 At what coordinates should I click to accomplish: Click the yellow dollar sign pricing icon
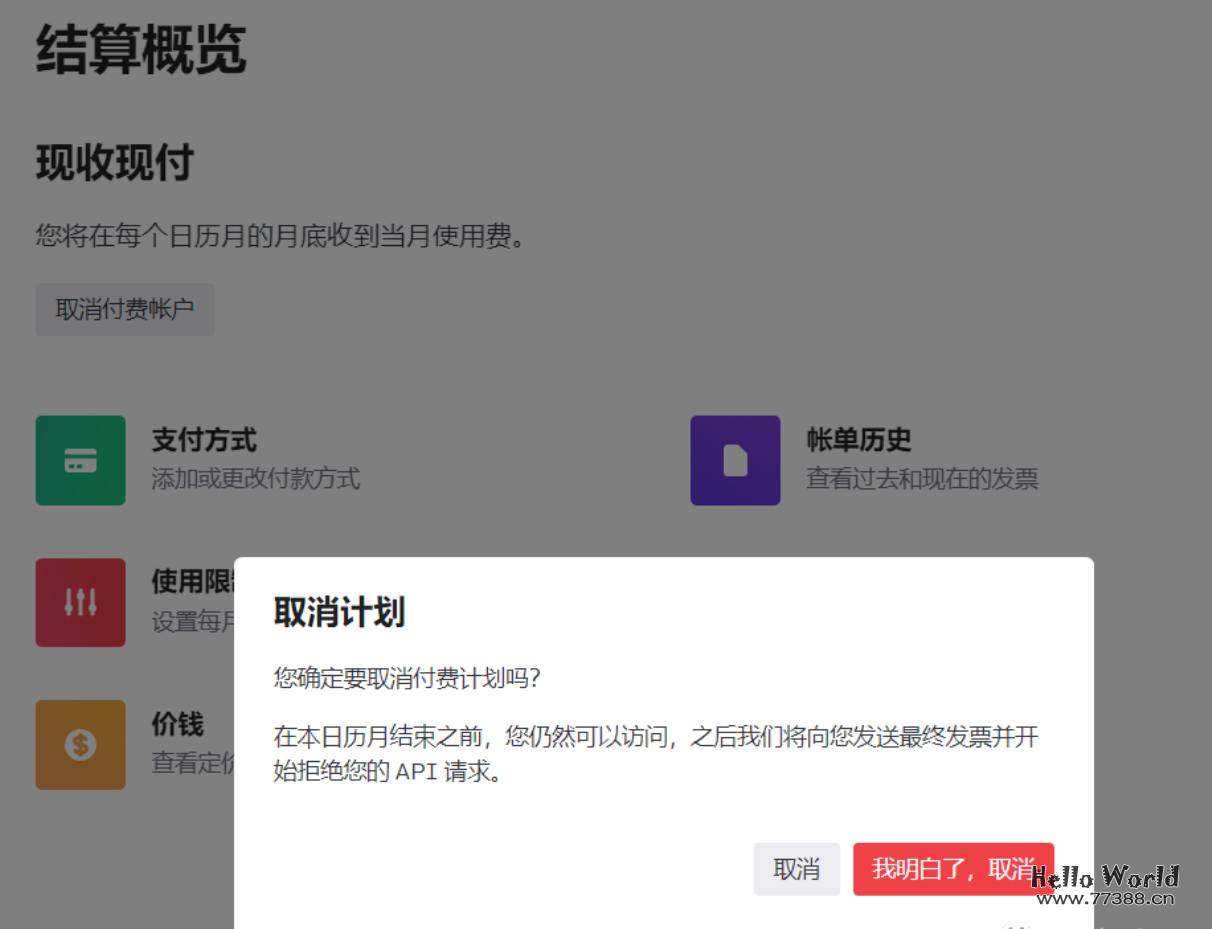tap(80, 744)
